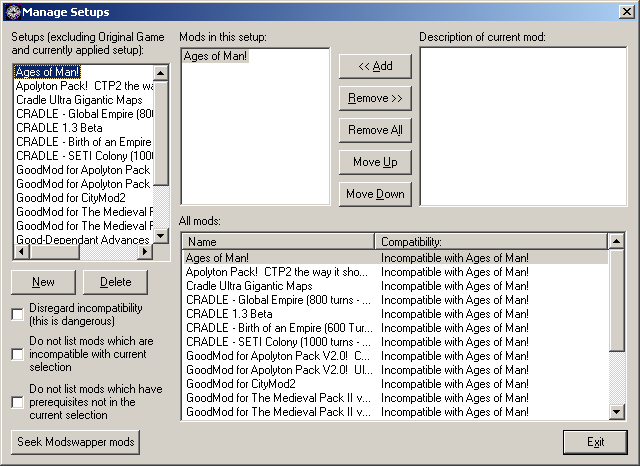640x466 pixels.
Task: Create a new setup with New button
Action: click(x=43, y=282)
